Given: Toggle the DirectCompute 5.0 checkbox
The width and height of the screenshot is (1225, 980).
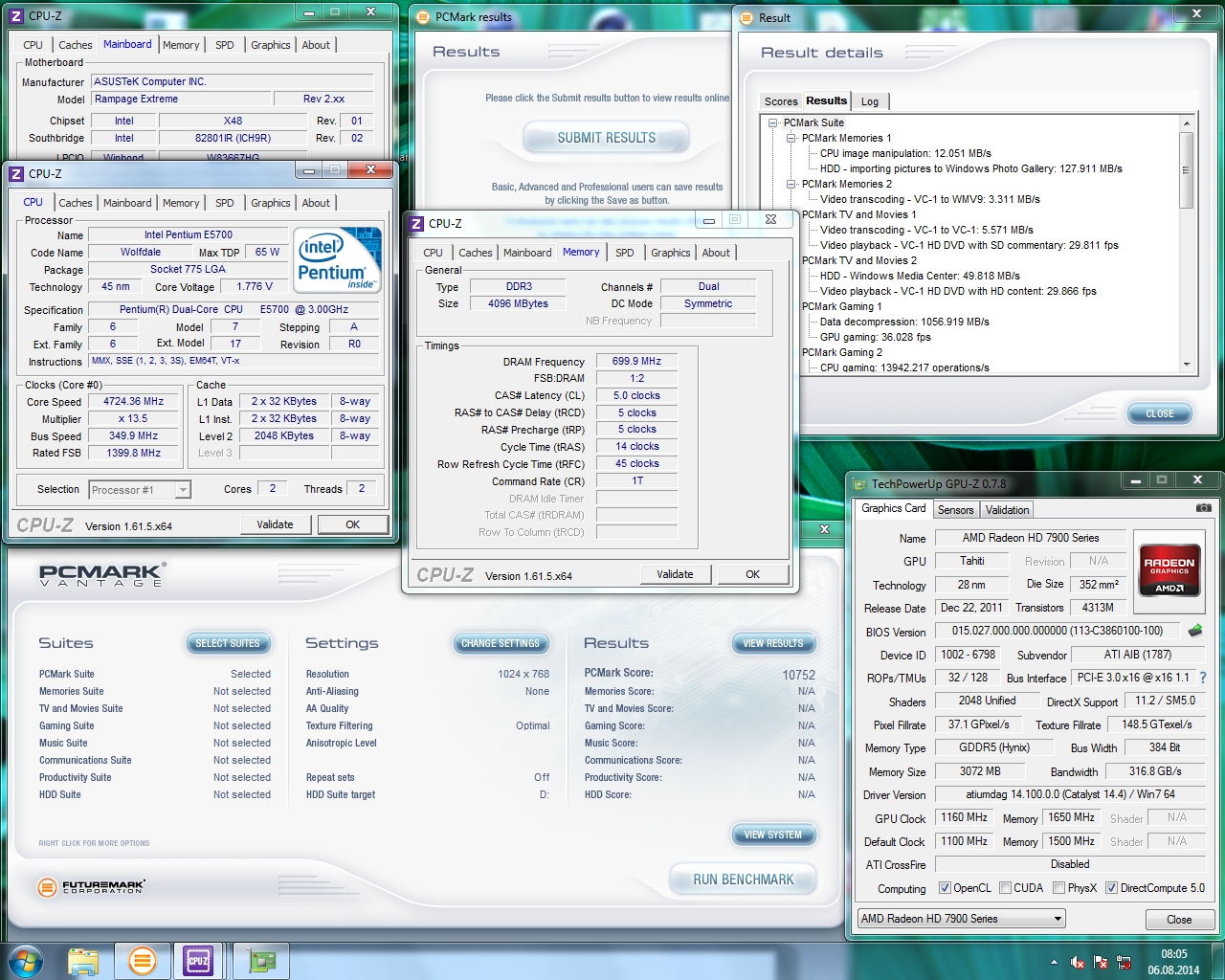Looking at the screenshot, I should pos(1111,888).
